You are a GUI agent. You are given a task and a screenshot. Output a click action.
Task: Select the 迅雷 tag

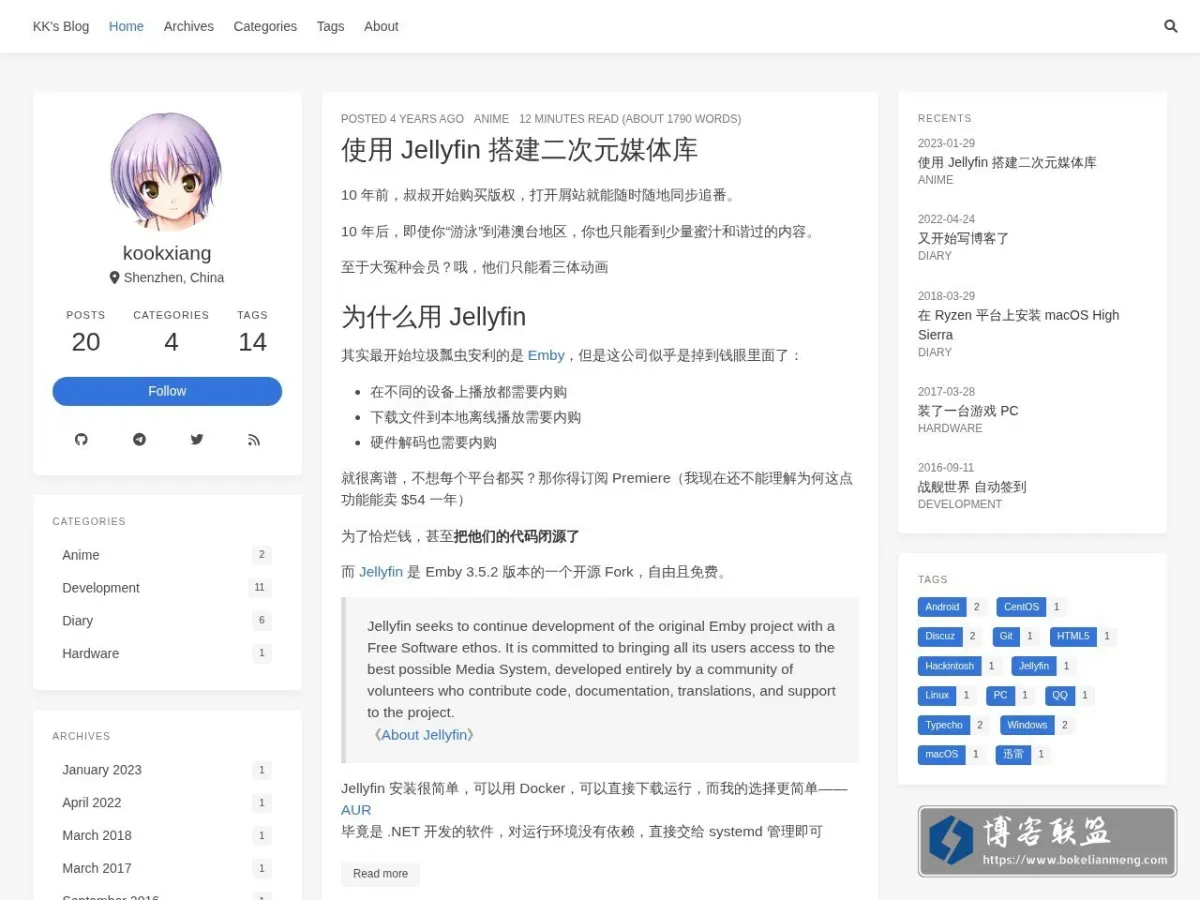pos(1013,754)
